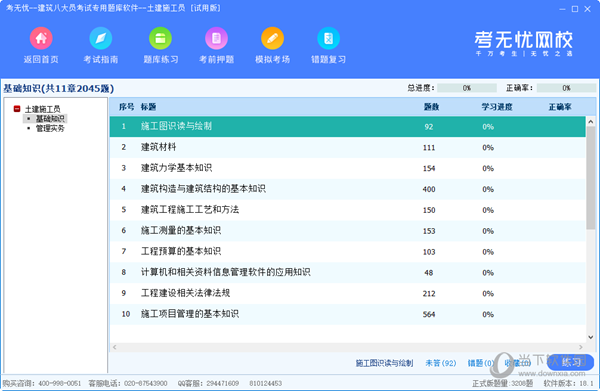This screenshot has height=391, width=600.
Task: Click the horizontal scrollbar right arrow
Action: point(581,347)
